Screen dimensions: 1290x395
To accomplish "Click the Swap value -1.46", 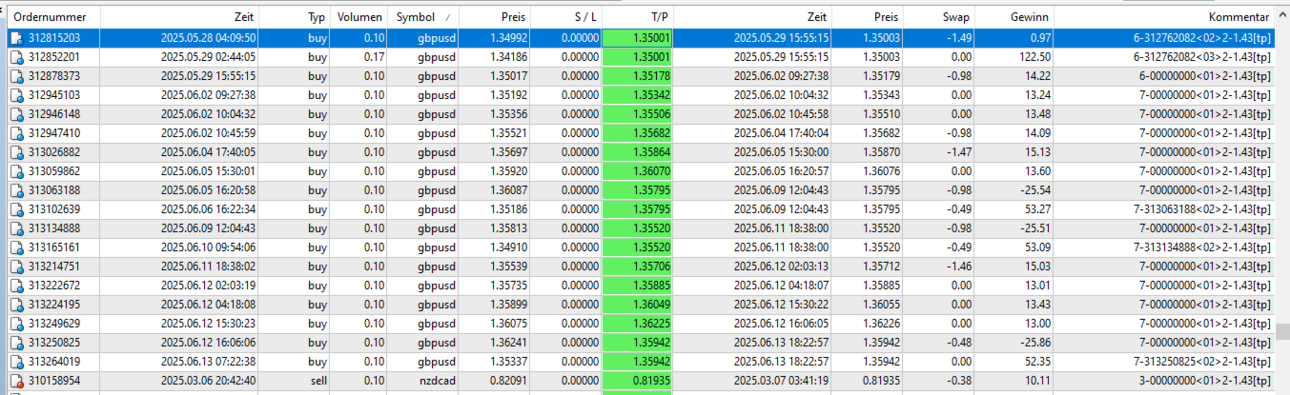I will (958, 266).
